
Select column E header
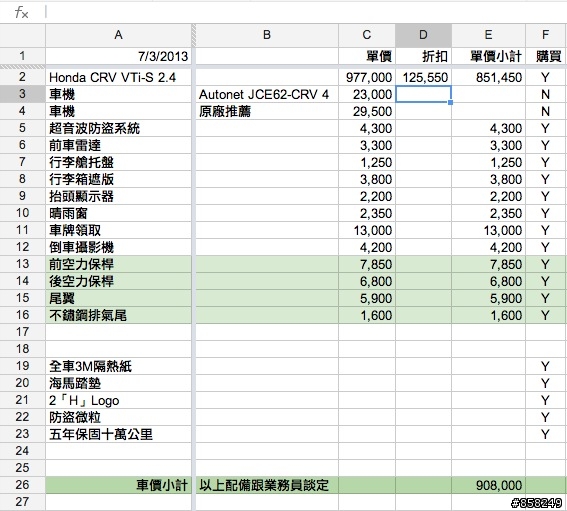488,35
